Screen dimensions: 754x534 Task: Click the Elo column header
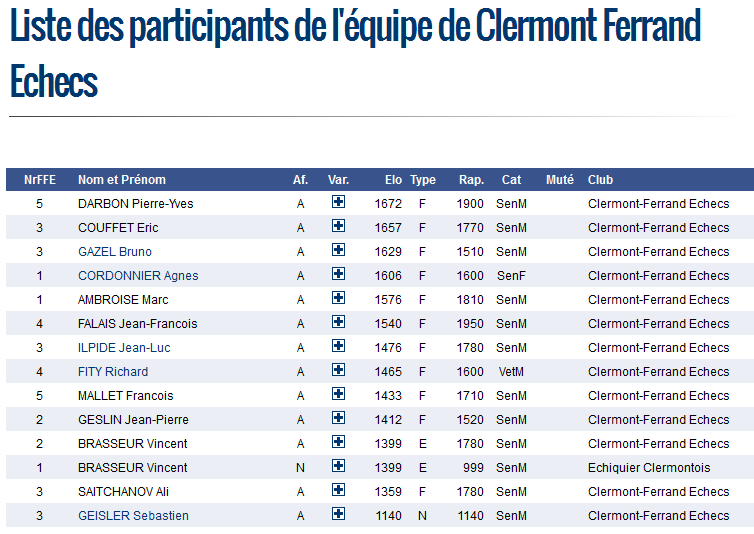pos(393,180)
